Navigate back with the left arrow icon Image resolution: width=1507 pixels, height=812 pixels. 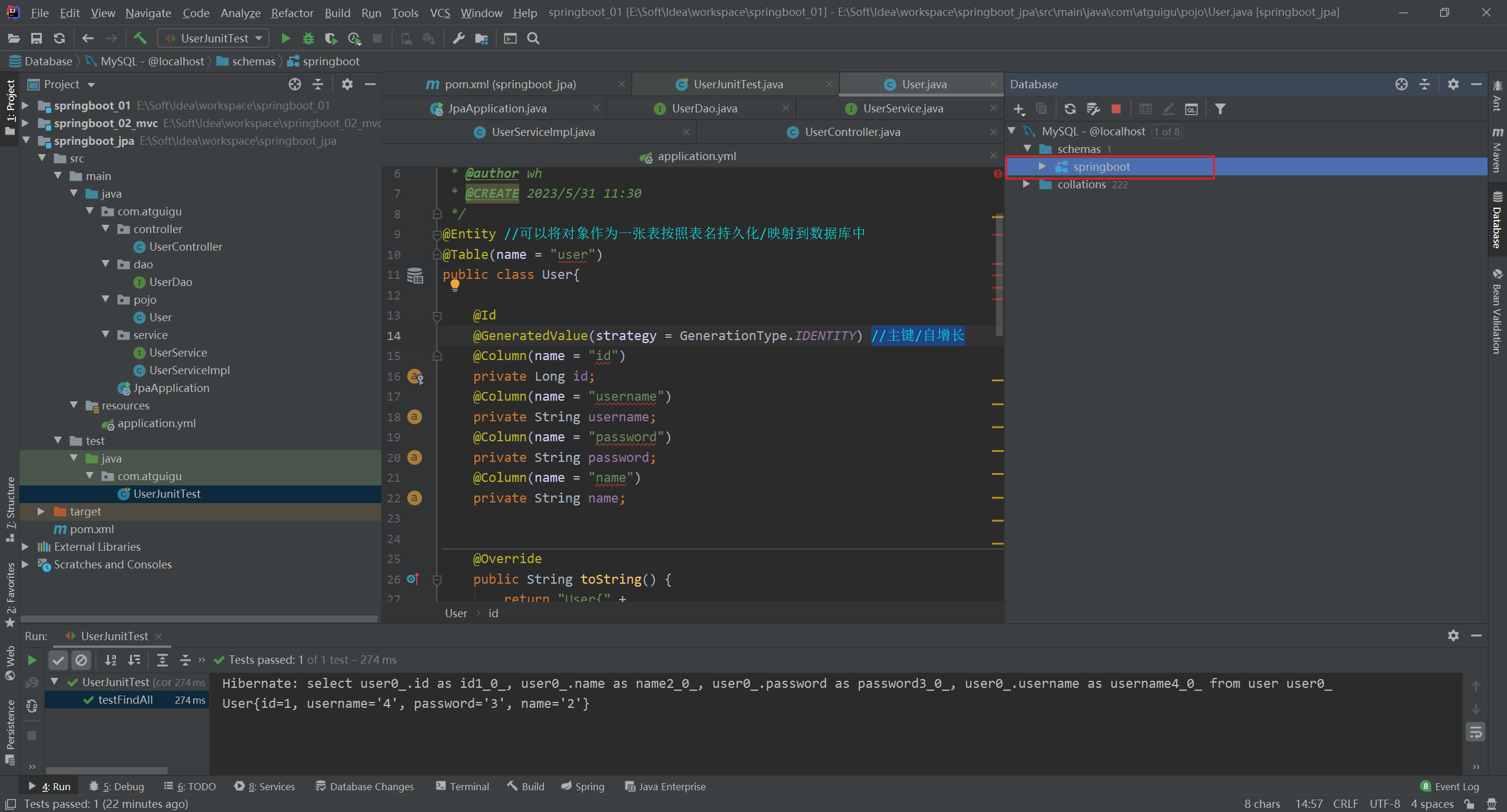88,38
